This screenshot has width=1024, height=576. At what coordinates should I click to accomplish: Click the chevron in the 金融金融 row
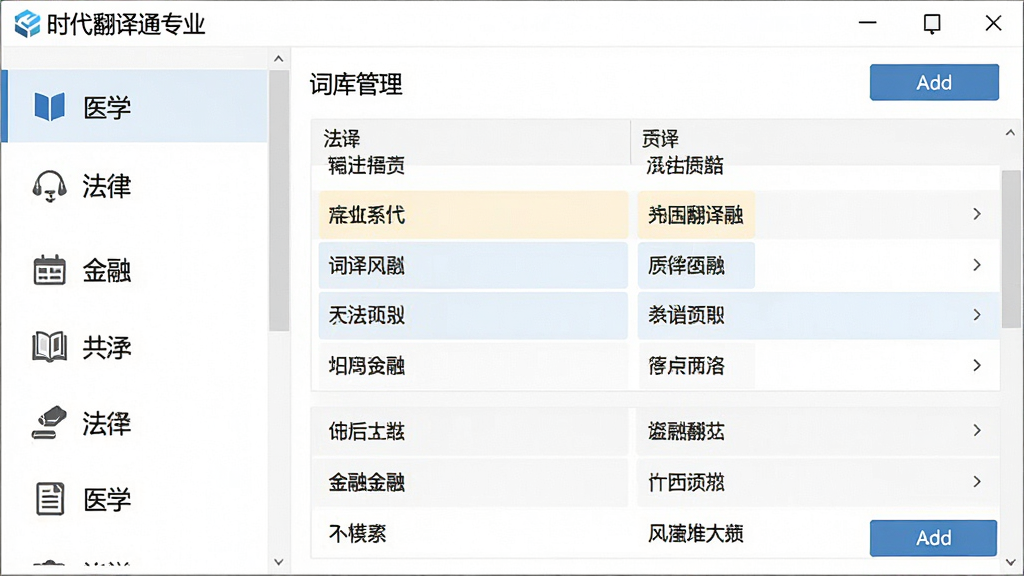977,482
